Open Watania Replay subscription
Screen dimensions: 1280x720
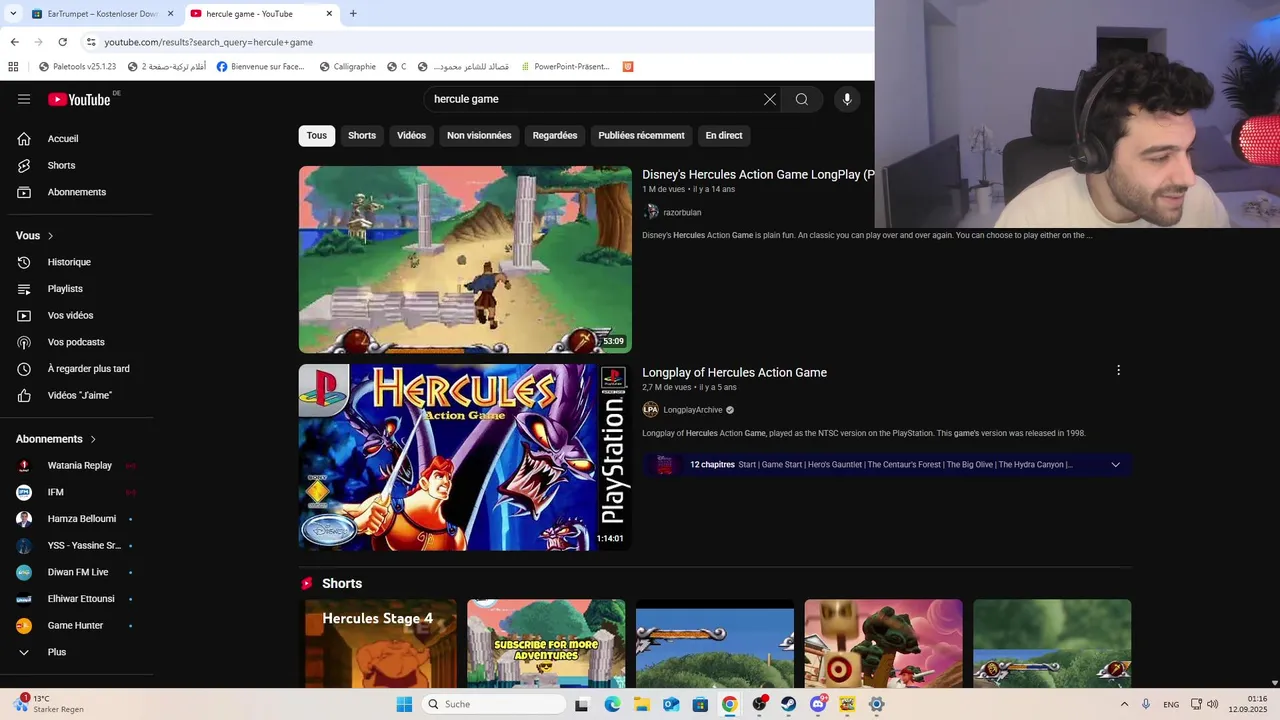[78, 465]
